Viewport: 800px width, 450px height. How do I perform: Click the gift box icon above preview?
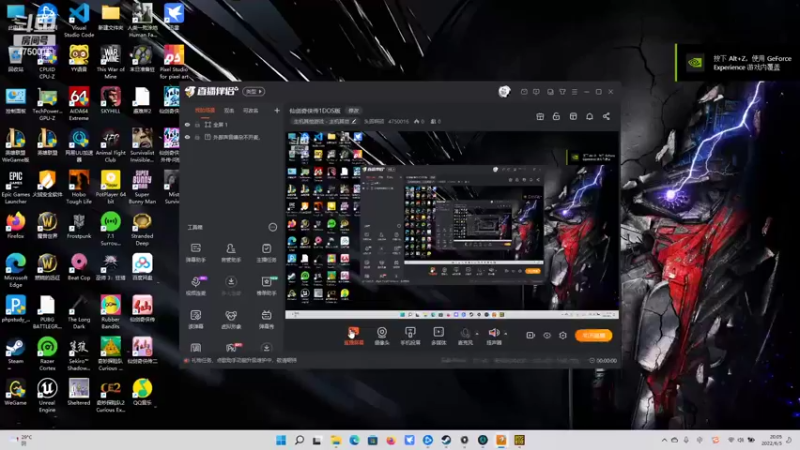pyautogui.click(x=540, y=116)
